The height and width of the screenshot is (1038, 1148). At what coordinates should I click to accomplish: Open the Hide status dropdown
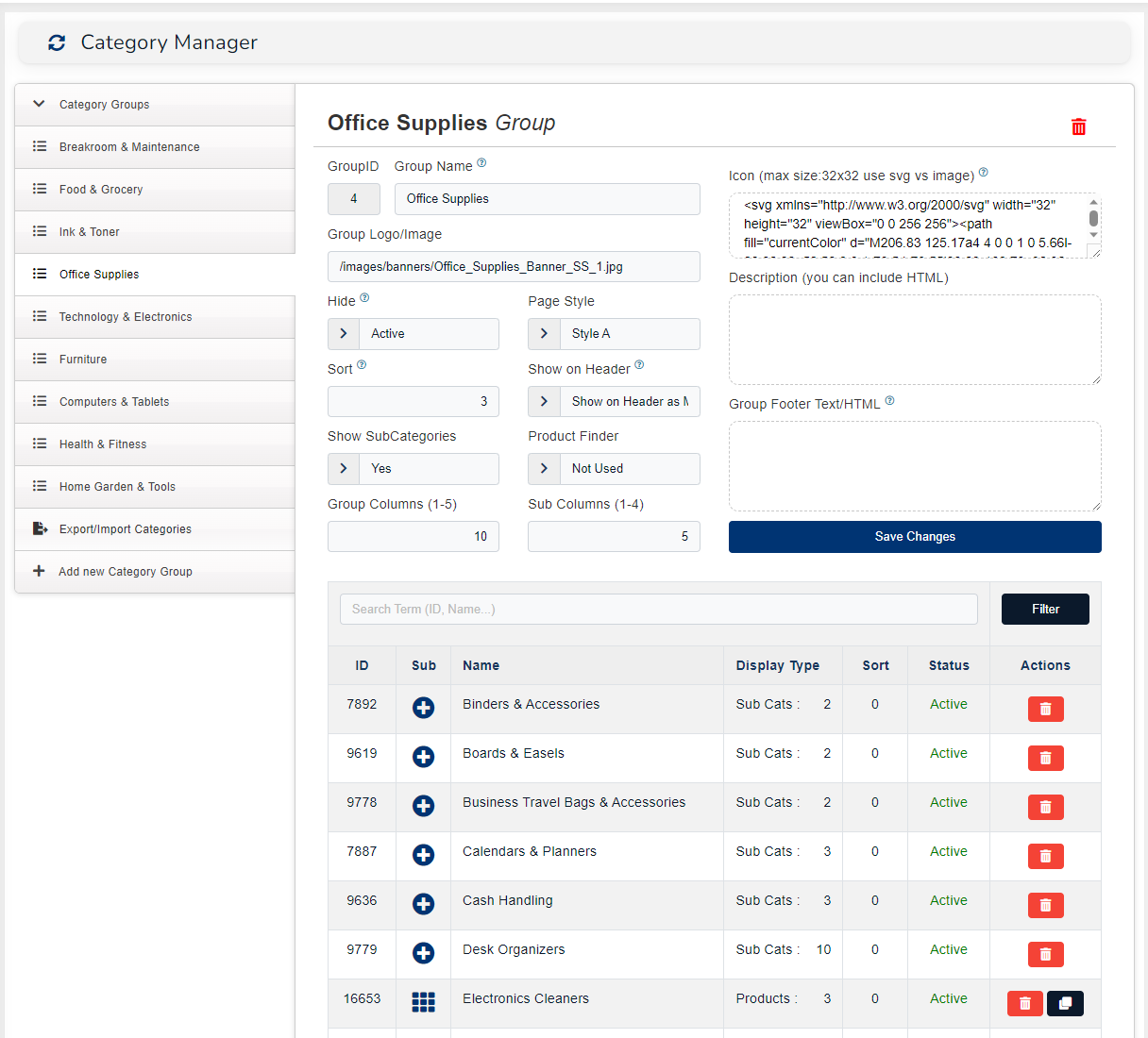tap(414, 334)
